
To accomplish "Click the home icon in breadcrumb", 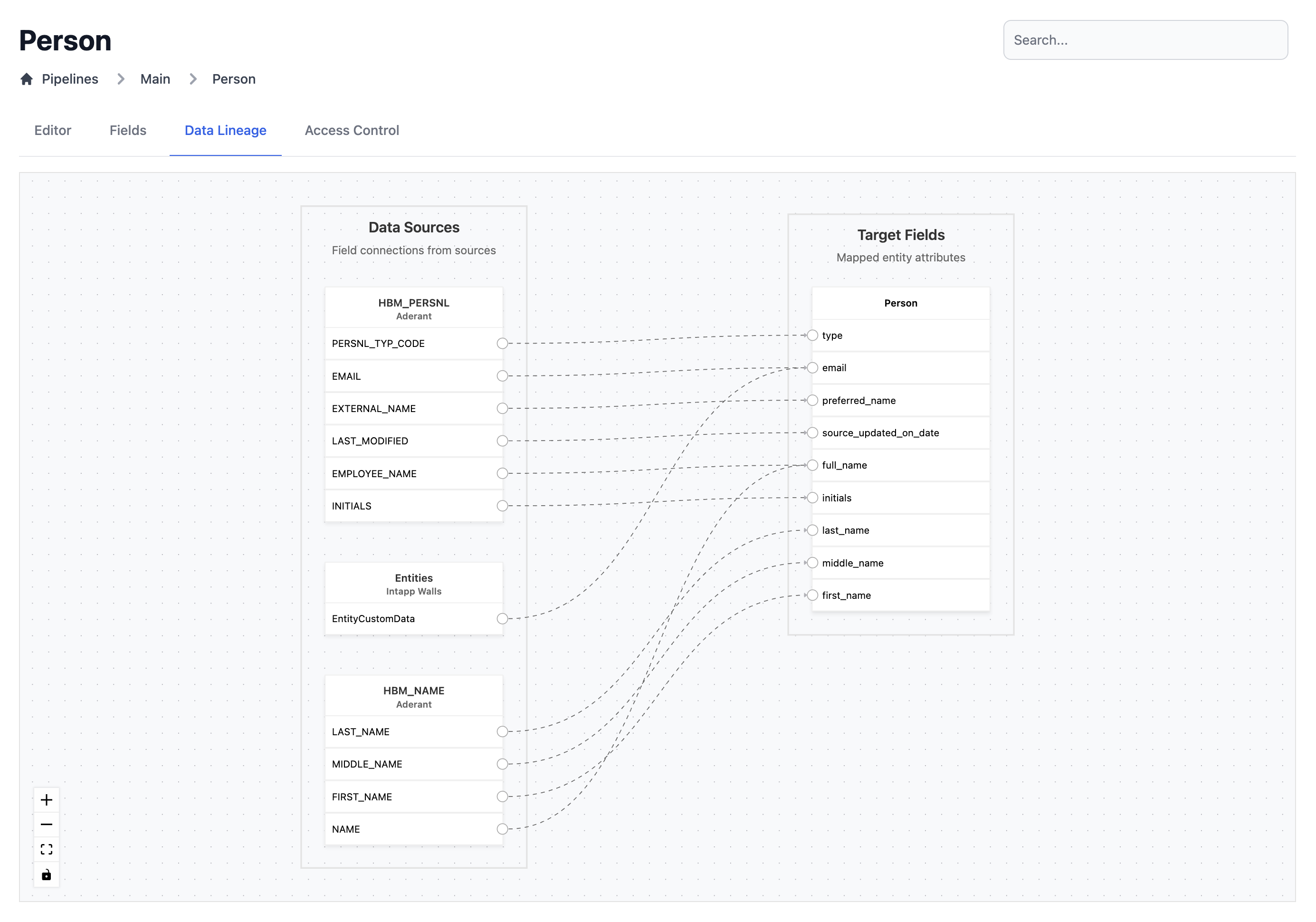I will tap(26, 79).
